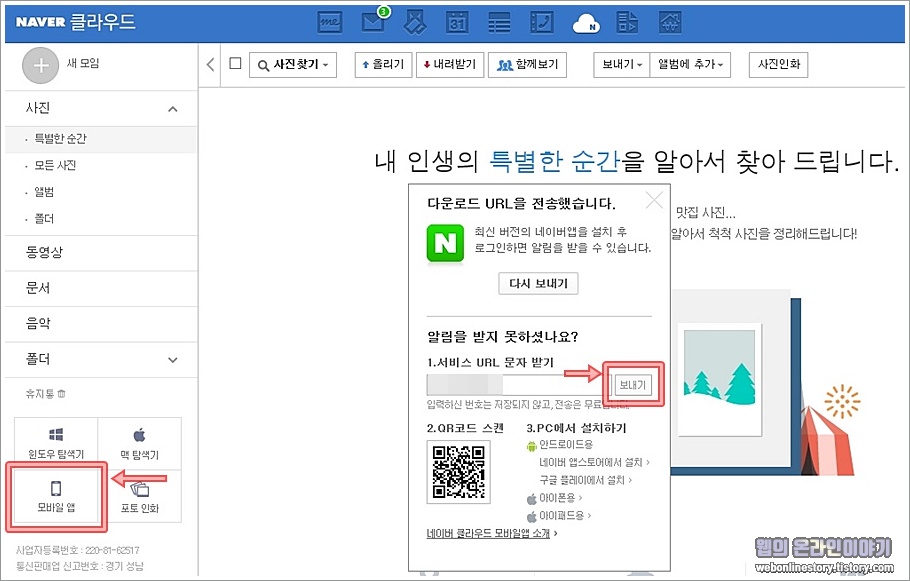Open the 동영상 section
910x581 pixels.
click(44, 252)
